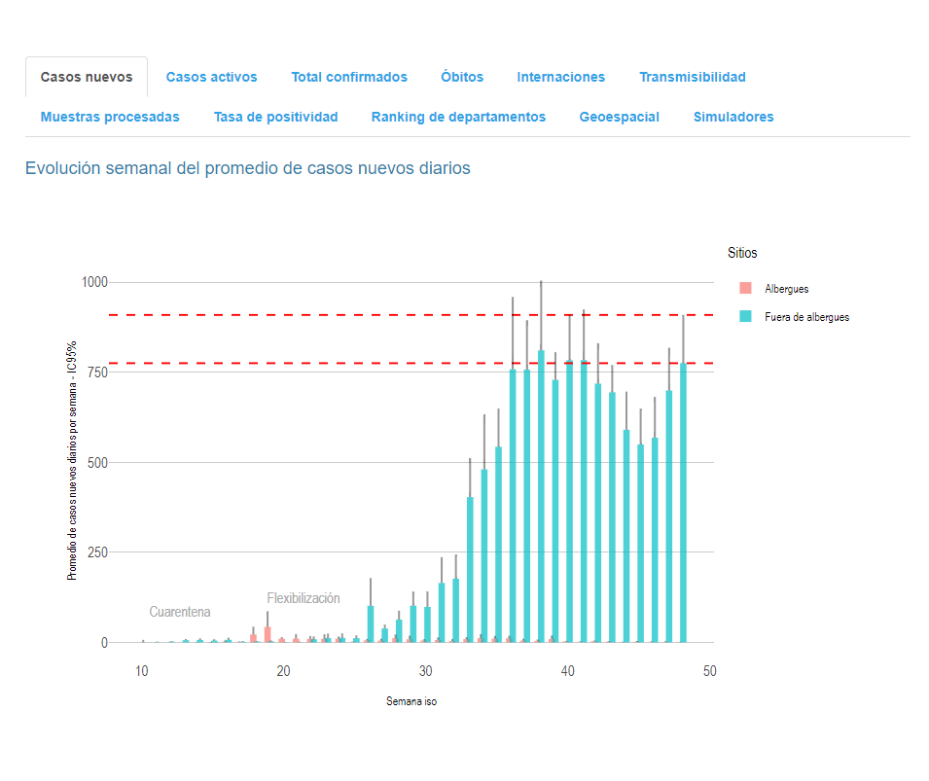Go to the Transmisibilidad tab
The width and height of the screenshot is (929, 781).
692,77
